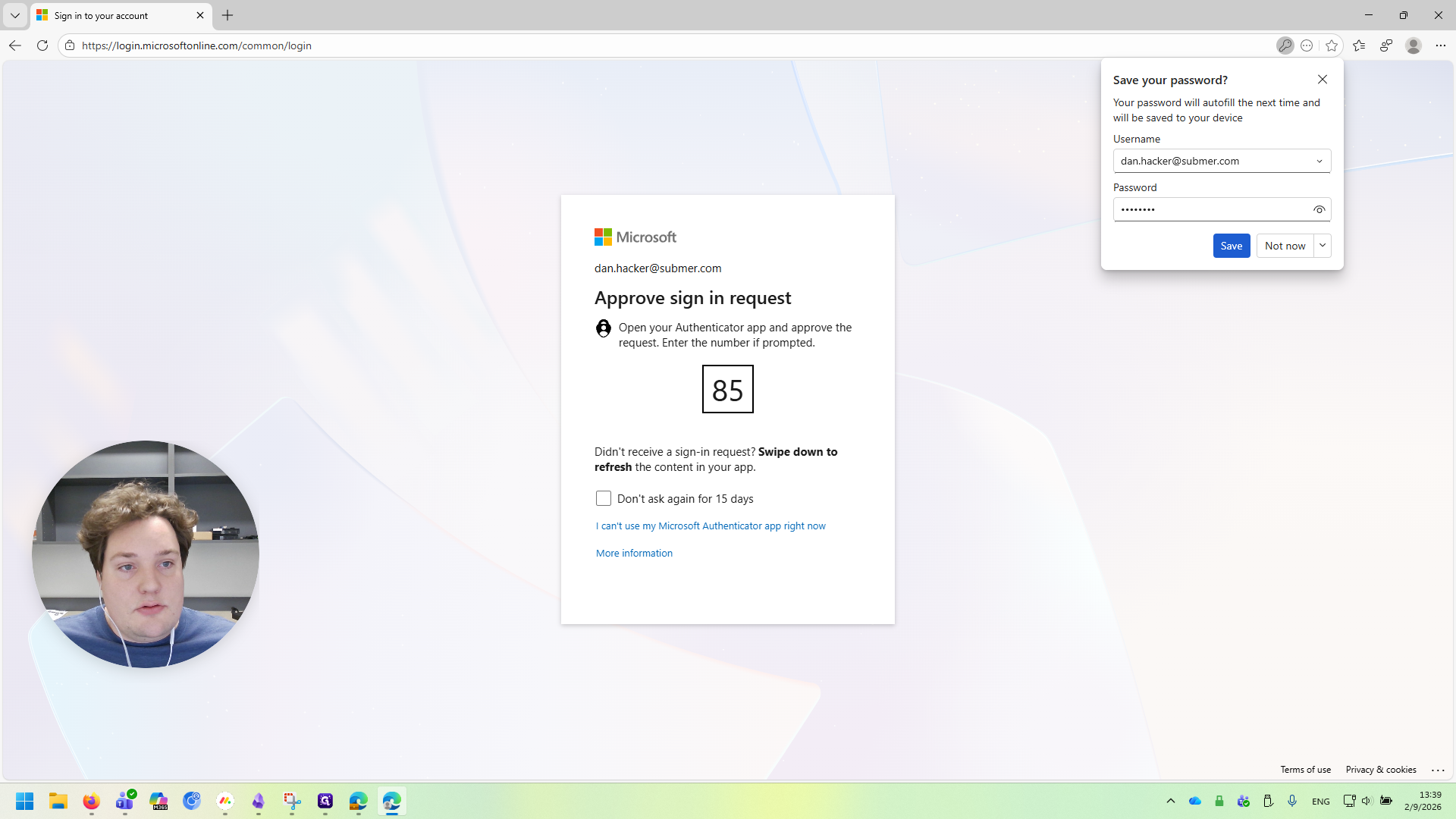Open the browser profile avatar
The image size is (1456, 819).
pyautogui.click(x=1413, y=45)
